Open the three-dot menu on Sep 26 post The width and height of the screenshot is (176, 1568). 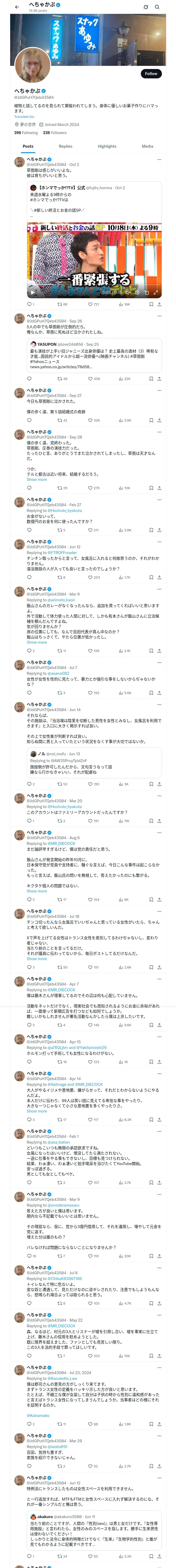tap(159, 316)
